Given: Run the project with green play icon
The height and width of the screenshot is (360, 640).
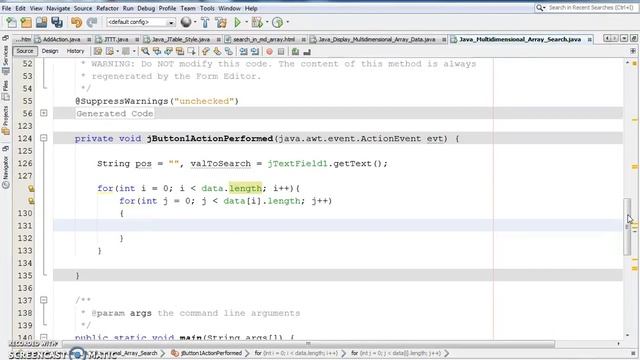Looking at the screenshot, I should point(237,22).
